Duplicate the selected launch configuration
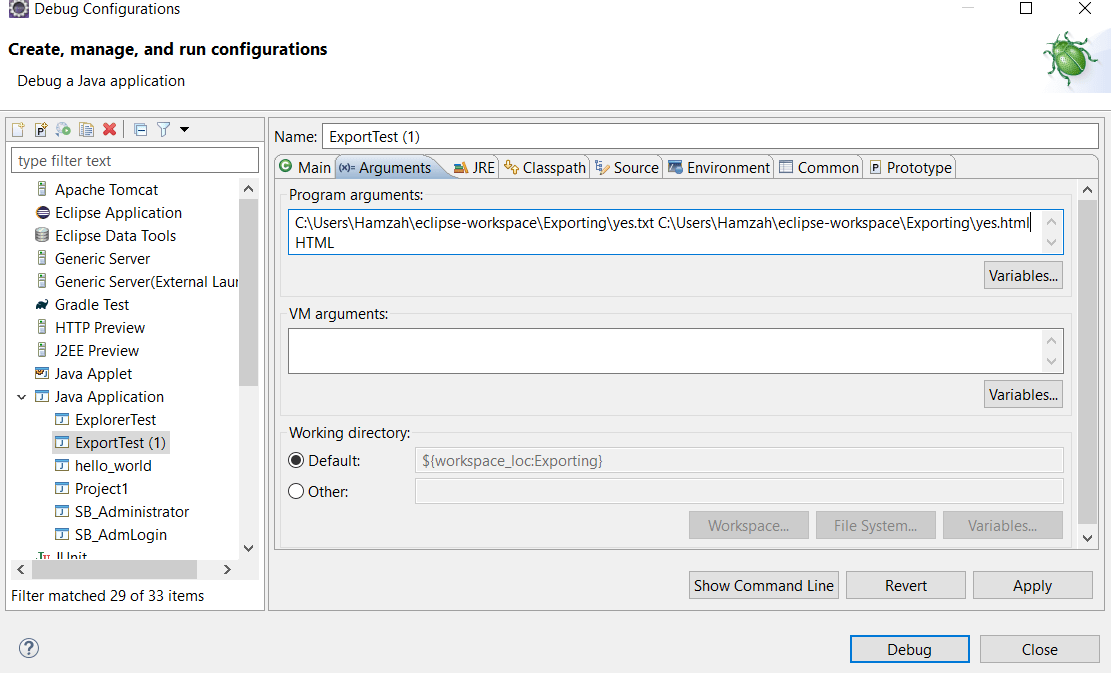Viewport: 1111px width, 673px height. 85,129
